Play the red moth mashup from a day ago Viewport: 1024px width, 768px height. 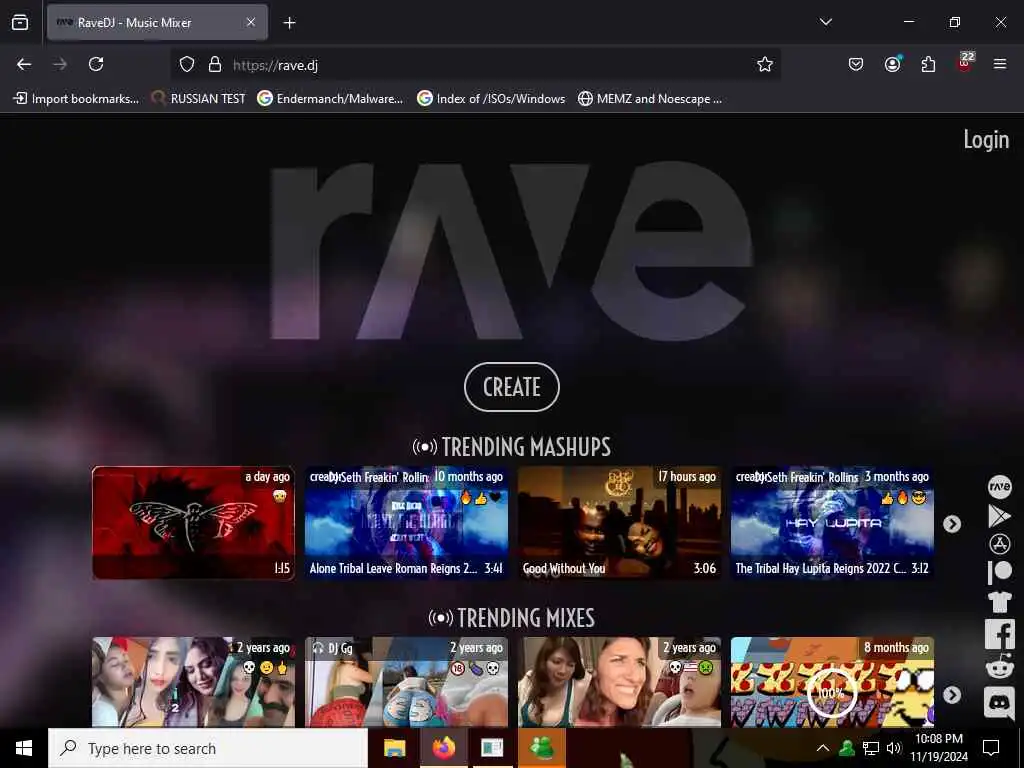tap(193, 522)
